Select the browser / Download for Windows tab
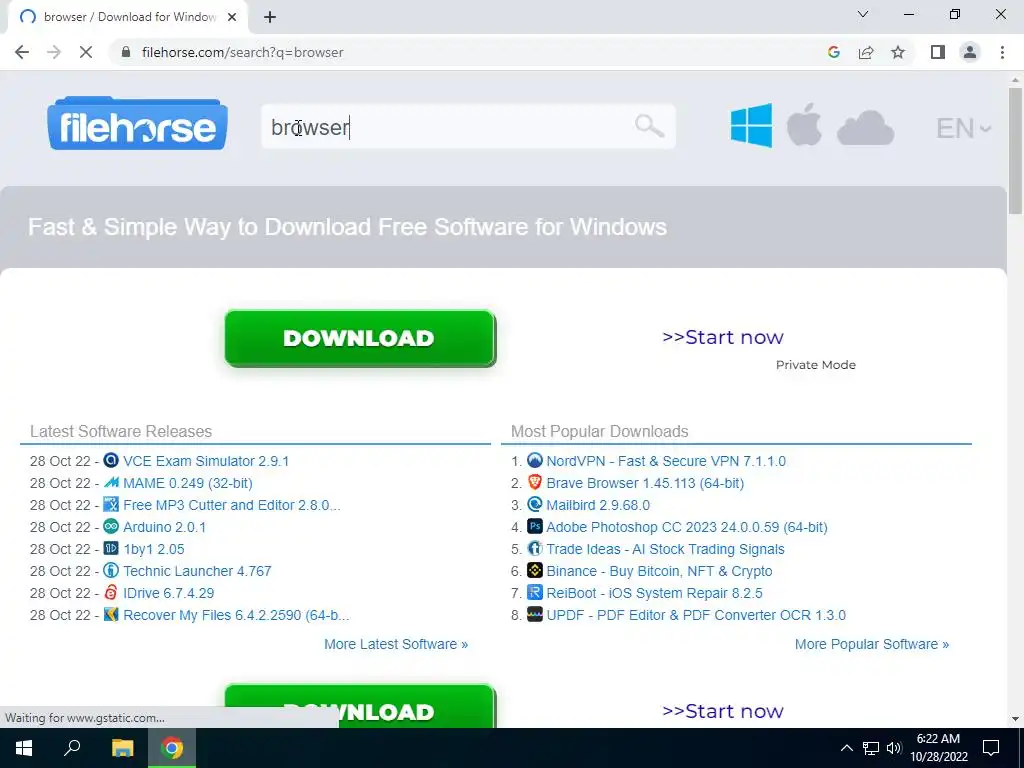The width and height of the screenshot is (1024, 768). [x=127, y=17]
